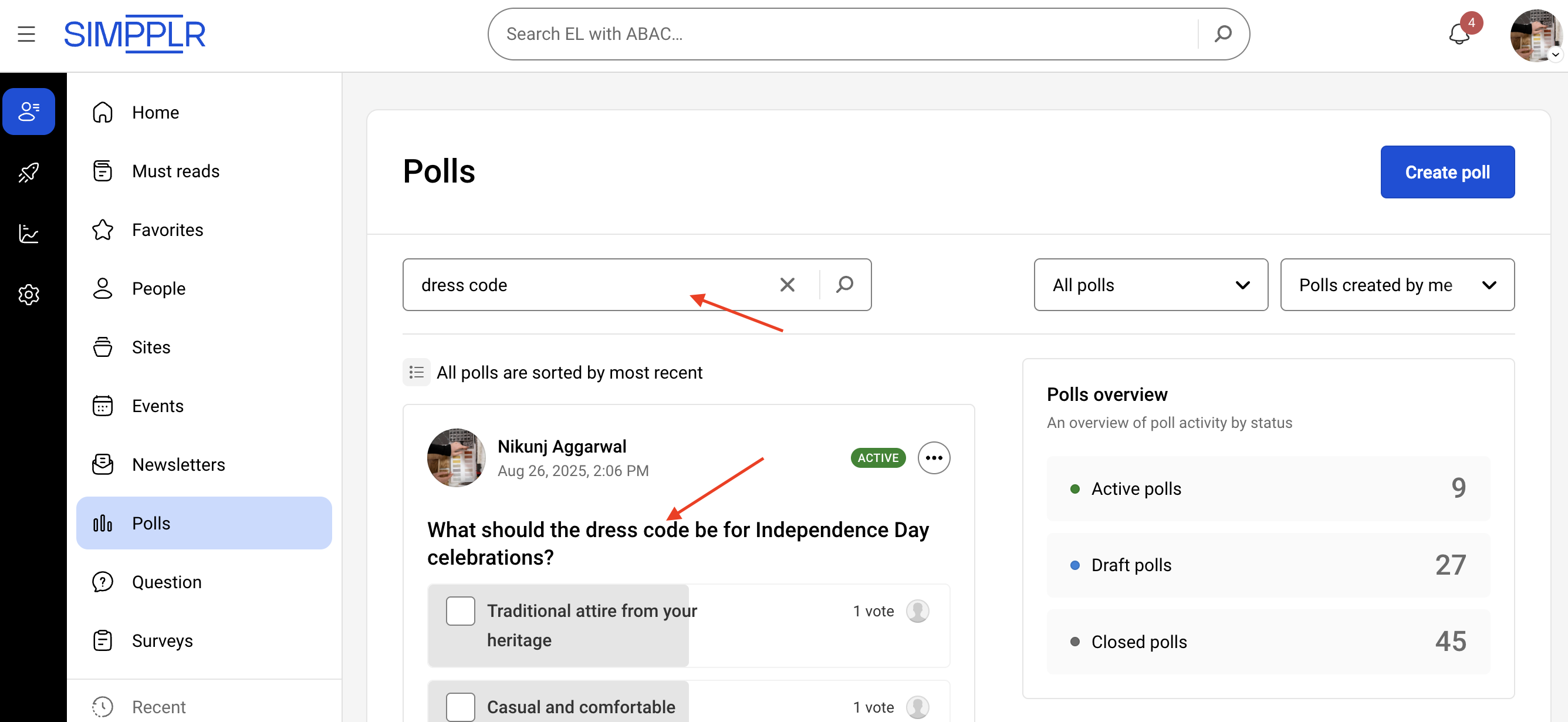
Task: Click the Create poll button
Action: [x=1447, y=172]
